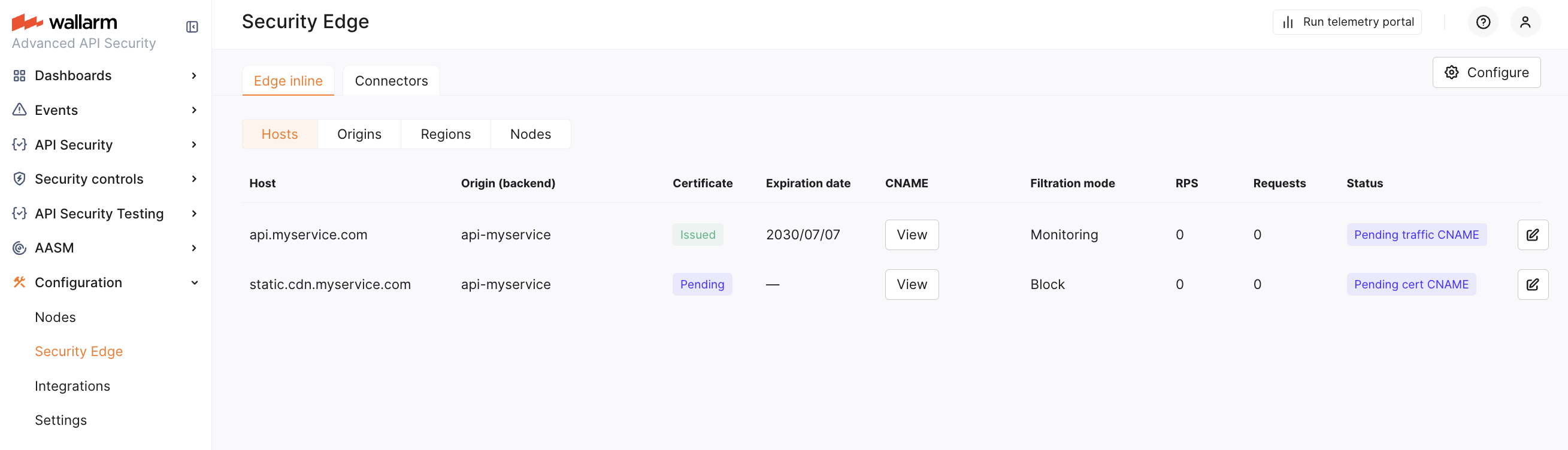The height and width of the screenshot is (450, 1568).
Task: Collapse the Configuration section chevron
Action: point(194,283)
